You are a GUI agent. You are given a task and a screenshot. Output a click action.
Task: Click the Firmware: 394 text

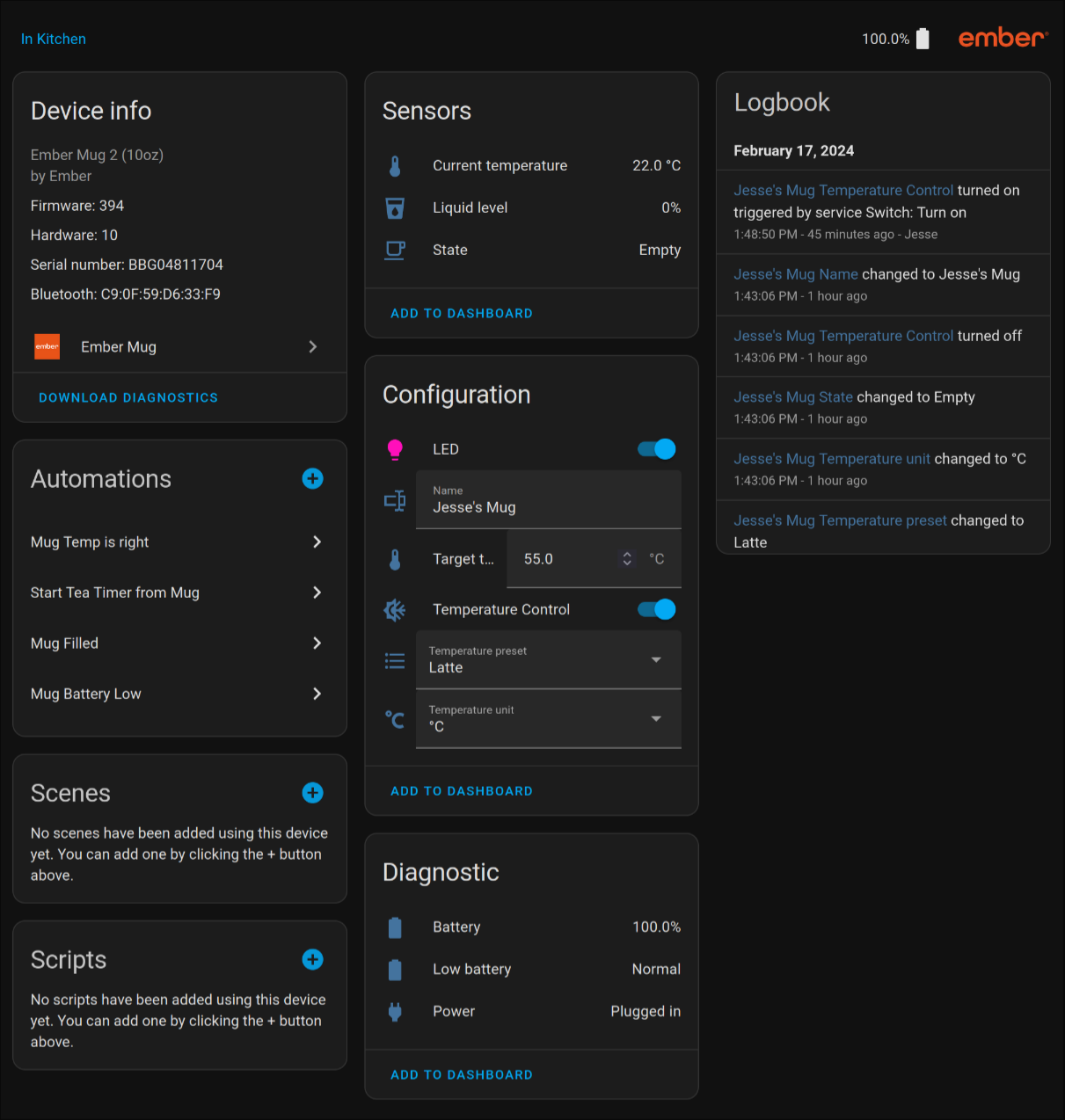(77, 206)
